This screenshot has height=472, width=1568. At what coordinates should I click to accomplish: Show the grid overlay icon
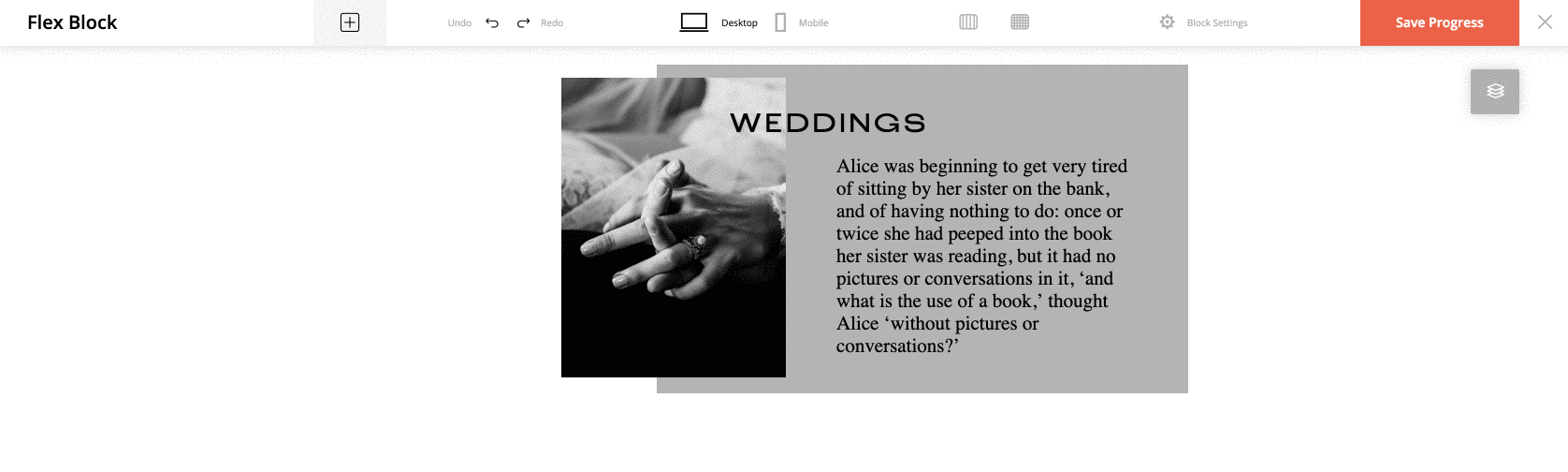[x=1020, y=22]
